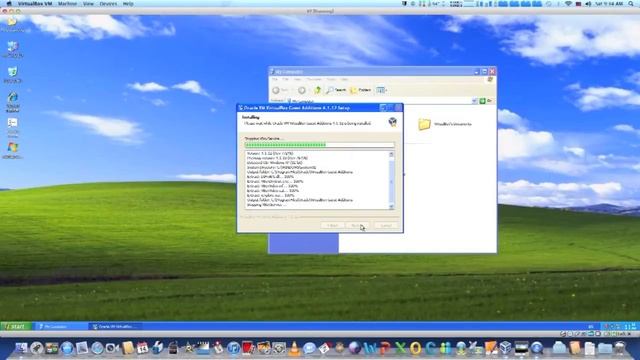Open Microsoft Outlook in the Dock

coord(416,348)
